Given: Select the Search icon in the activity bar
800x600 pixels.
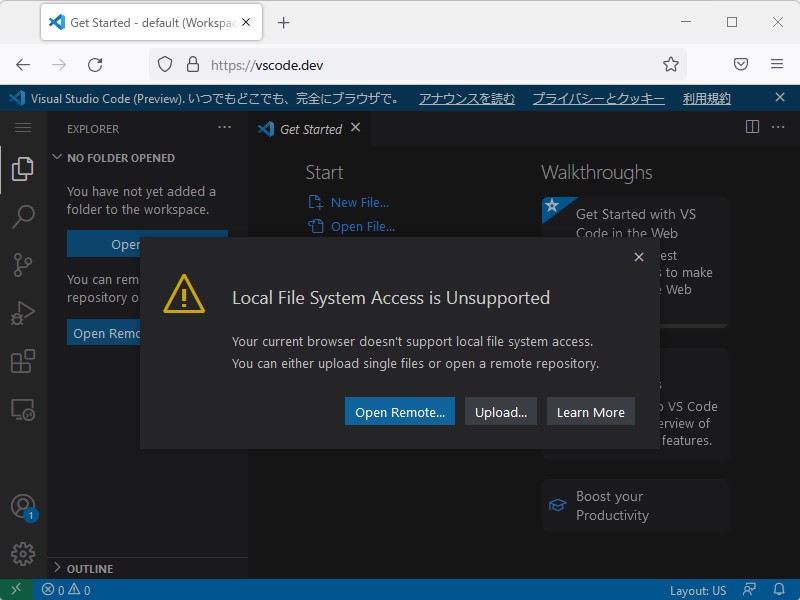Looking at the screenshot, I should (22, 217).
